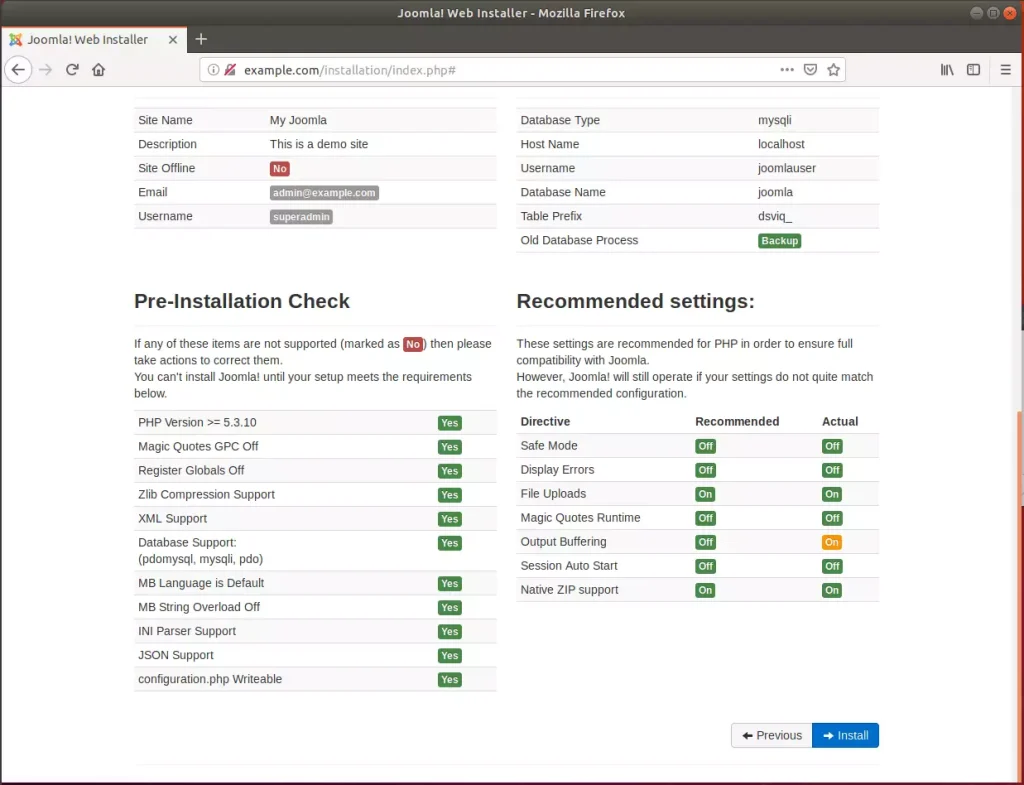Click the INI Parser Support label
This screenshot has width=1024, height=785.
(187, 631)
